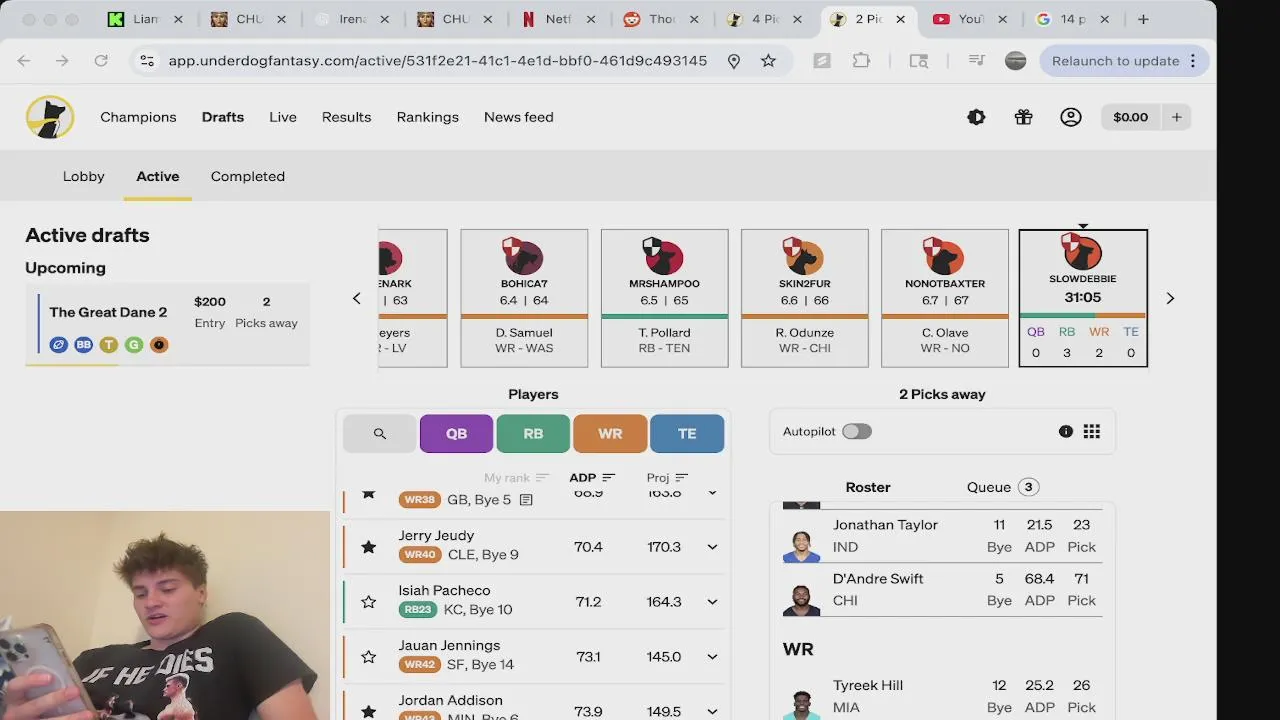Switch to the Active tab

[x=158, y=176]
